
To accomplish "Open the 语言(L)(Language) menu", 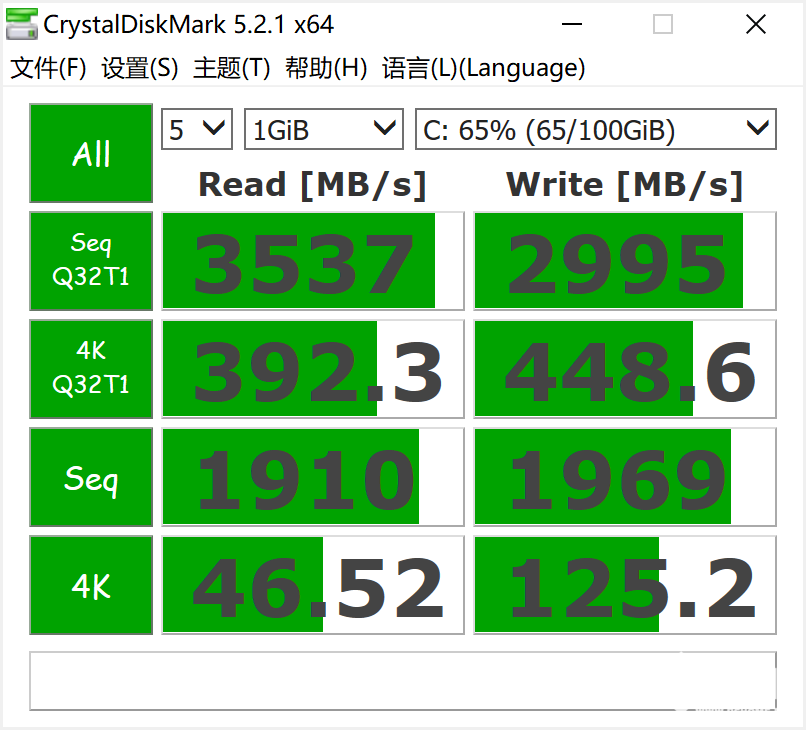I will pyautogui.click(x=483, y=68).
